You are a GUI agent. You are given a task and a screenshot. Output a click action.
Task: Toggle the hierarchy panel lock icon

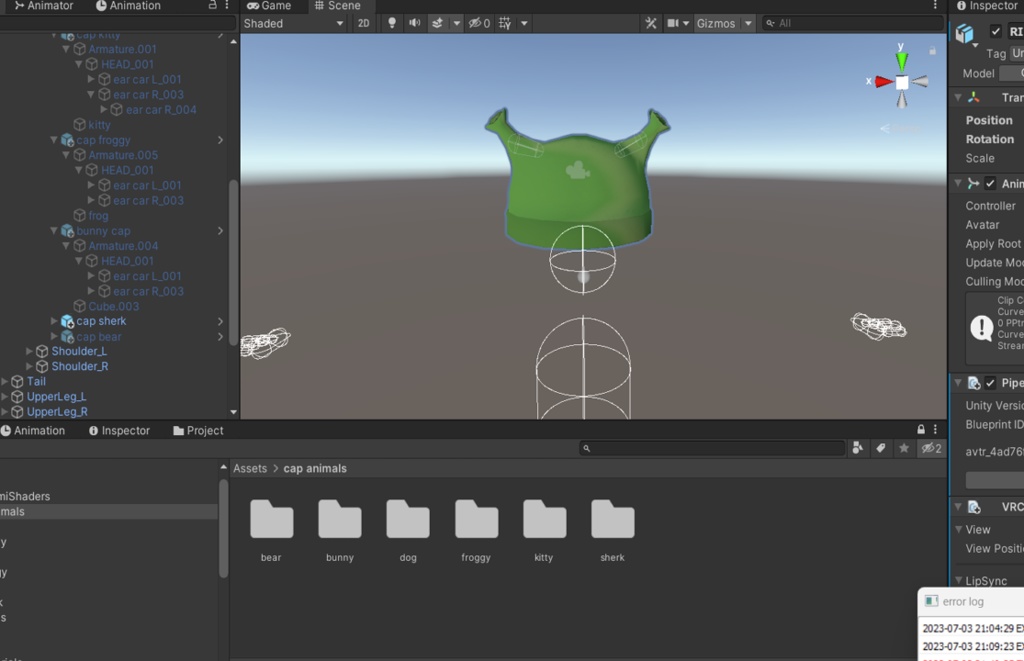(212, 5)
